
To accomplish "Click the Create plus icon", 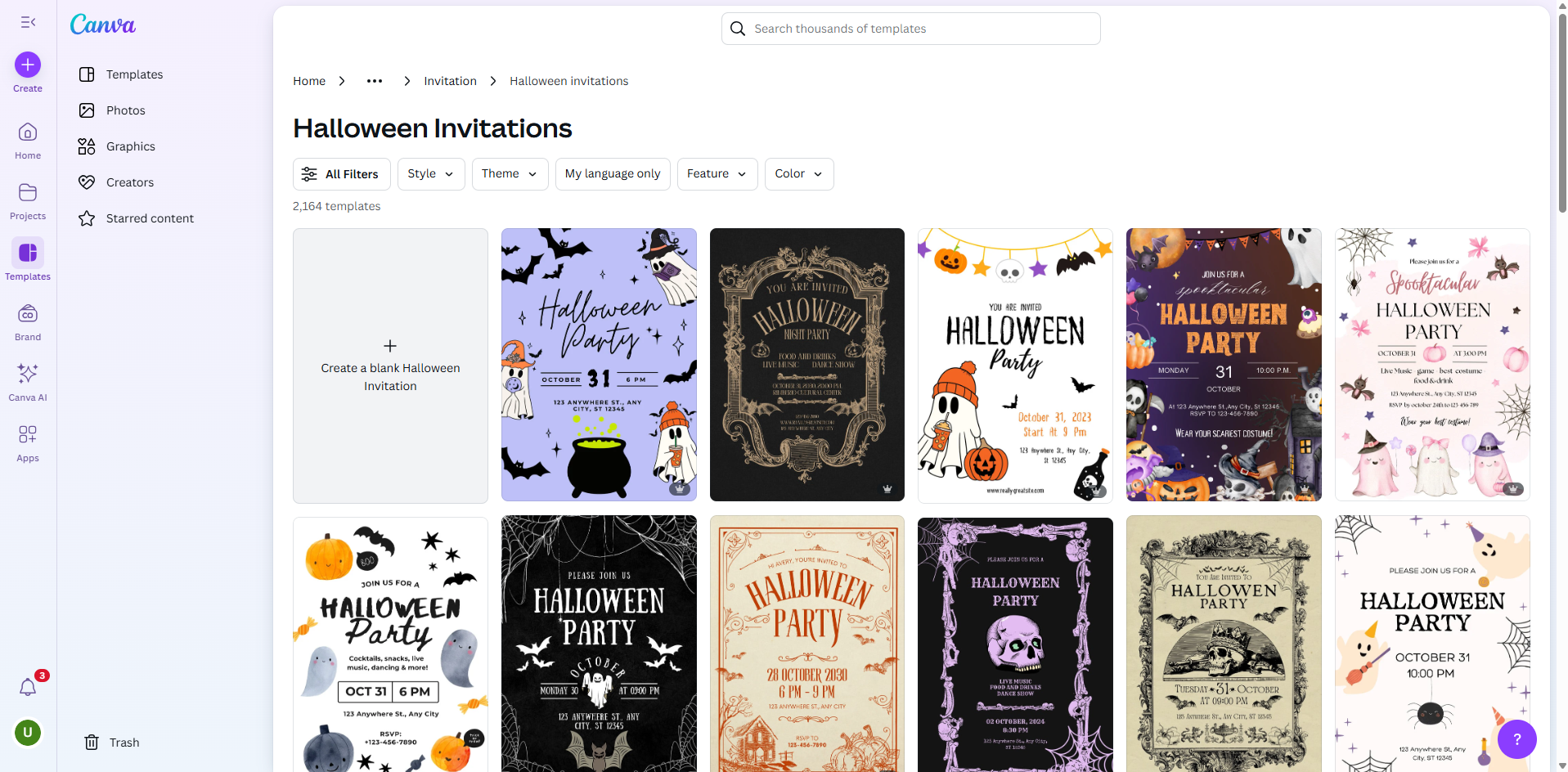I will coord(27,63).
